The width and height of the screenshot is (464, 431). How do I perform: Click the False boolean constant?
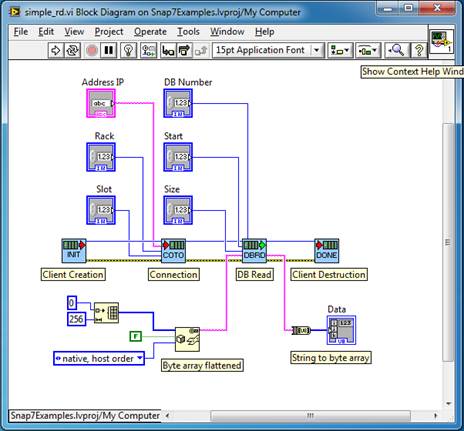click(135, 336)
